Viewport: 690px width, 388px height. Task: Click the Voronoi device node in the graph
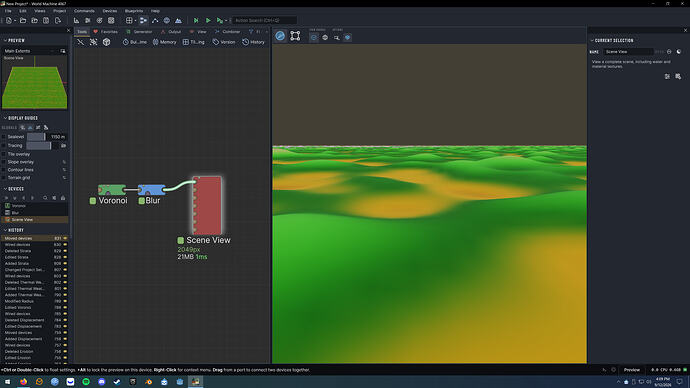(x=112, y=190)
